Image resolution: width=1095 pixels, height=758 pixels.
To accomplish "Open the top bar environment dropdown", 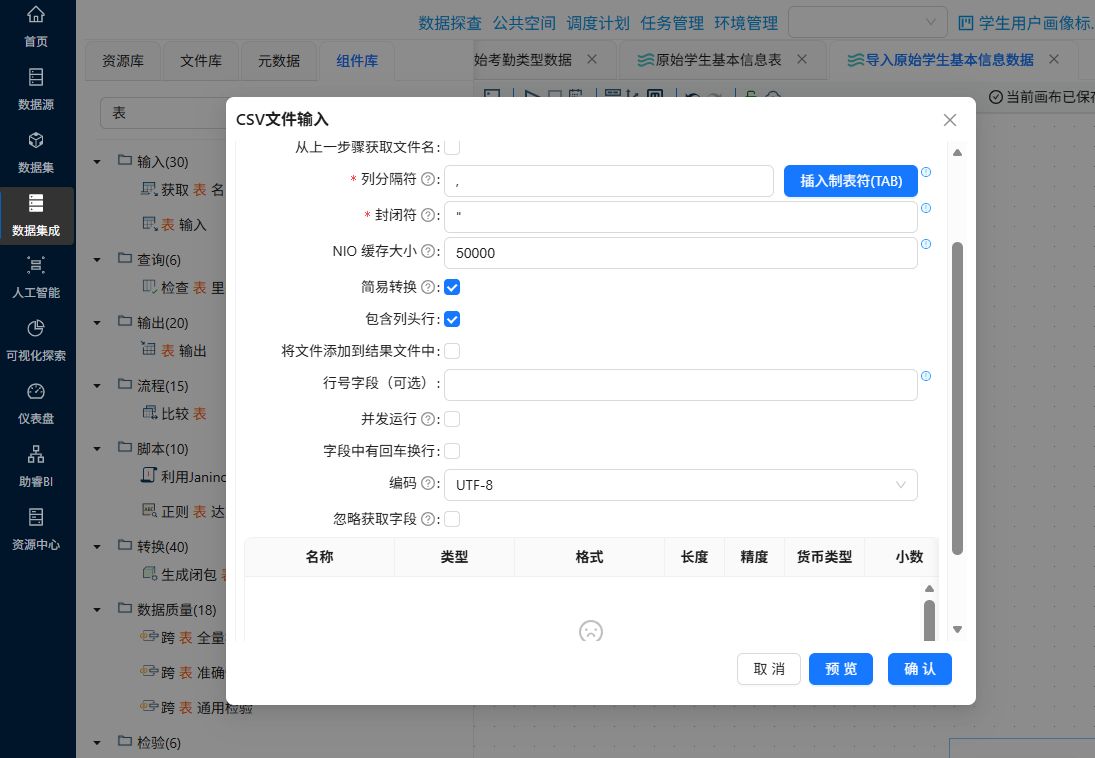I will point(868,22).
